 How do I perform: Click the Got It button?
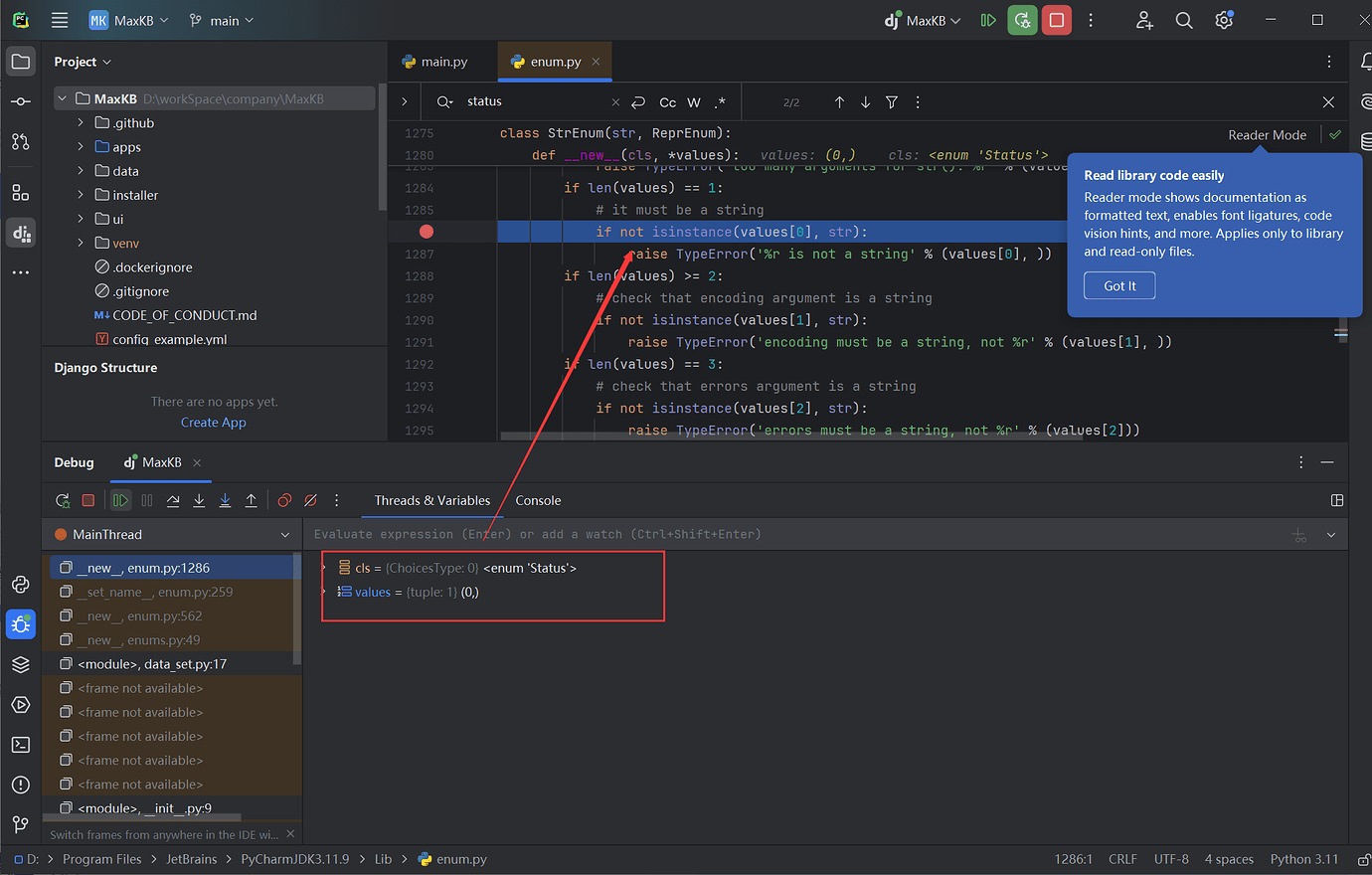click(1118, 285)
